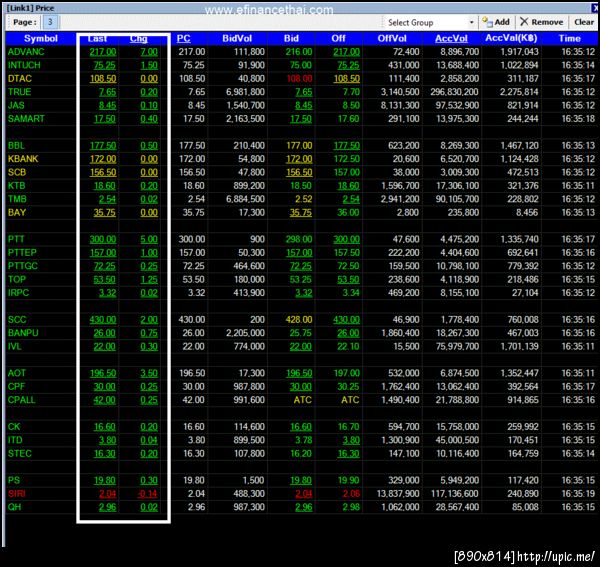Click the Page number field showing 3
The height and width of the screenshot is (567, 600).
(50, 22)
